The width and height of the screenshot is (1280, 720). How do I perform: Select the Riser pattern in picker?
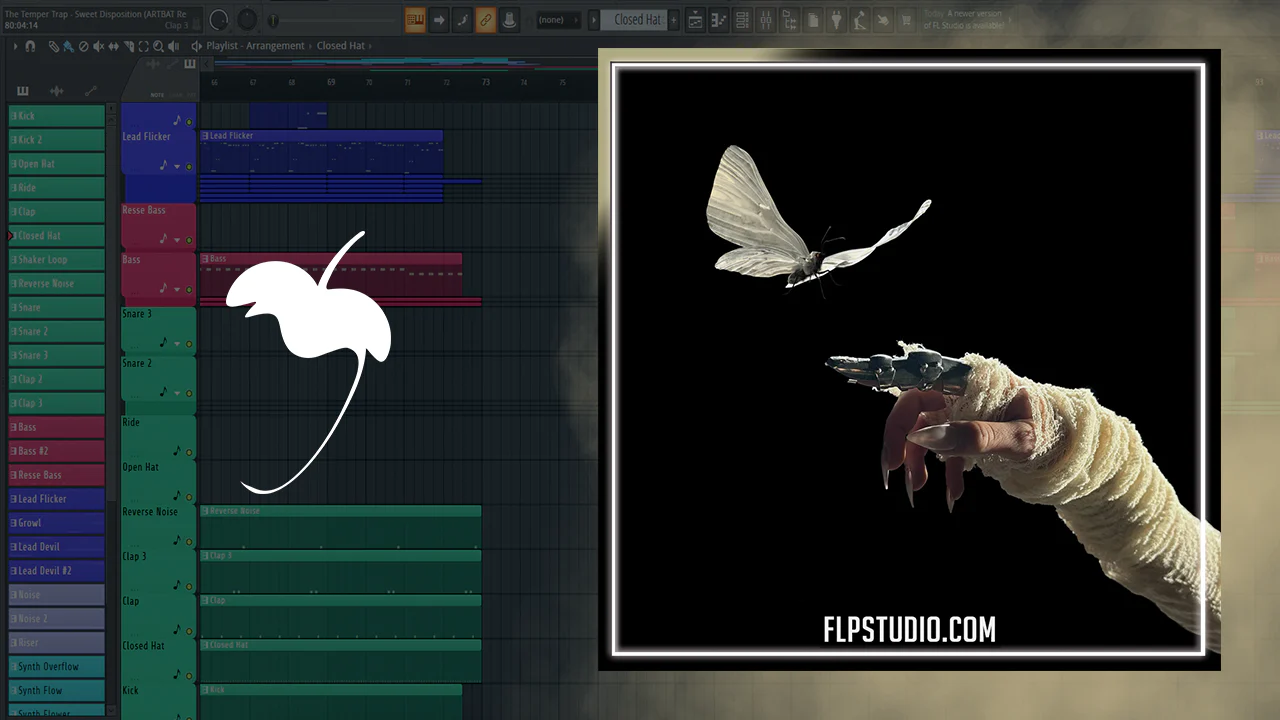(57, 643)
